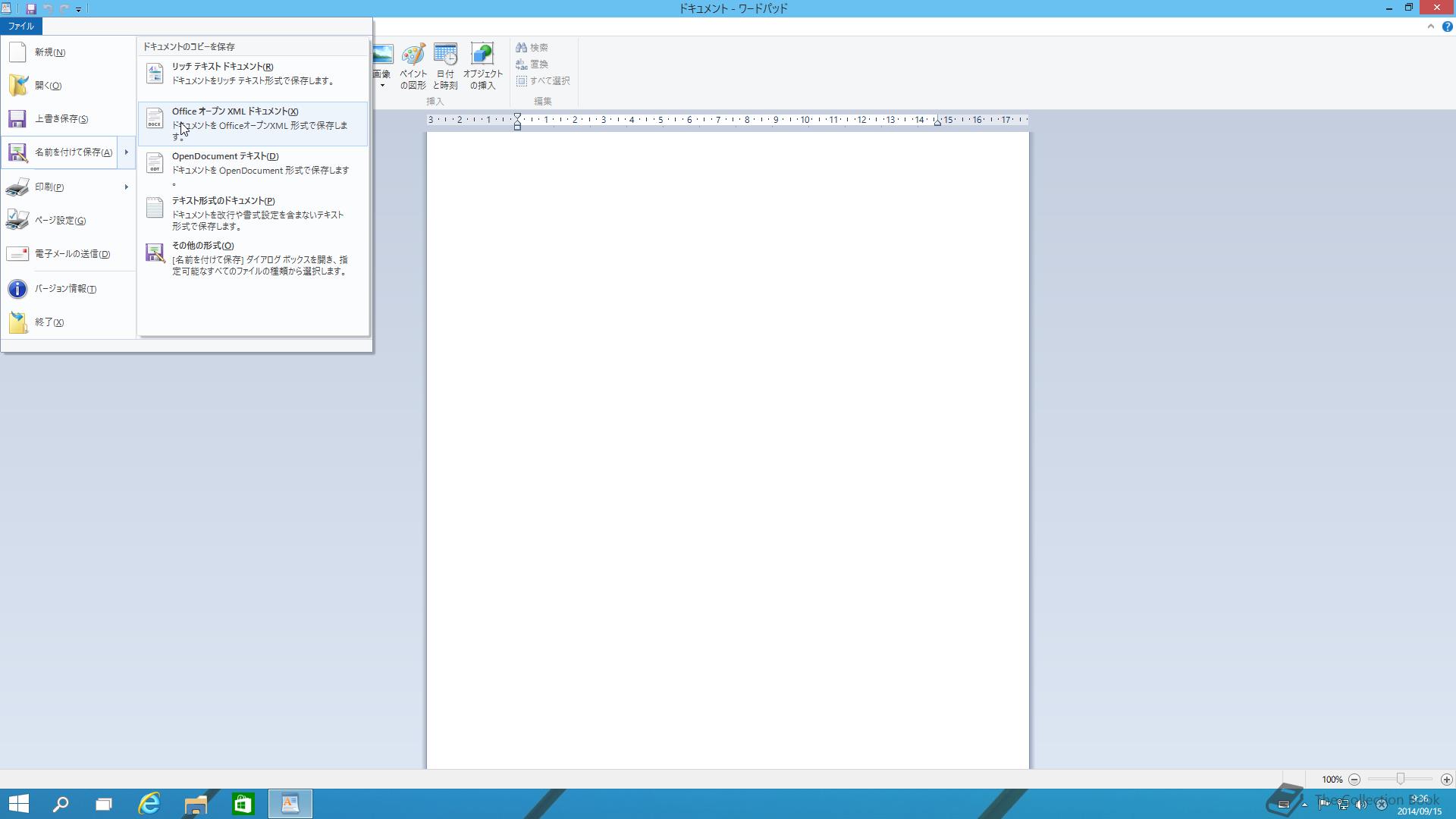Insert a ペイントの図形 paint drawing
This screenshot has width=1456, height=819.
click(413, 67)
